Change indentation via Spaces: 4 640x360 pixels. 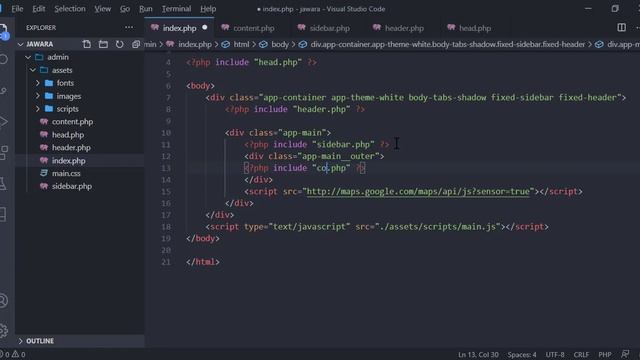[x=522, y=354]
